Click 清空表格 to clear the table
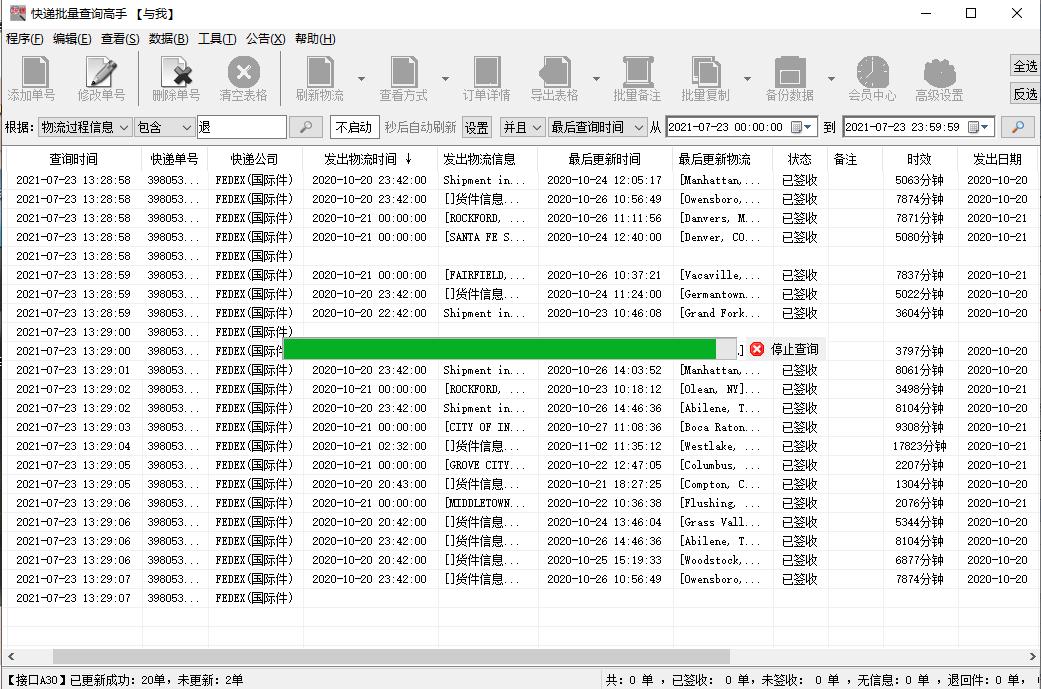Screen dimensions: 1041x689 tap(243, 75)
